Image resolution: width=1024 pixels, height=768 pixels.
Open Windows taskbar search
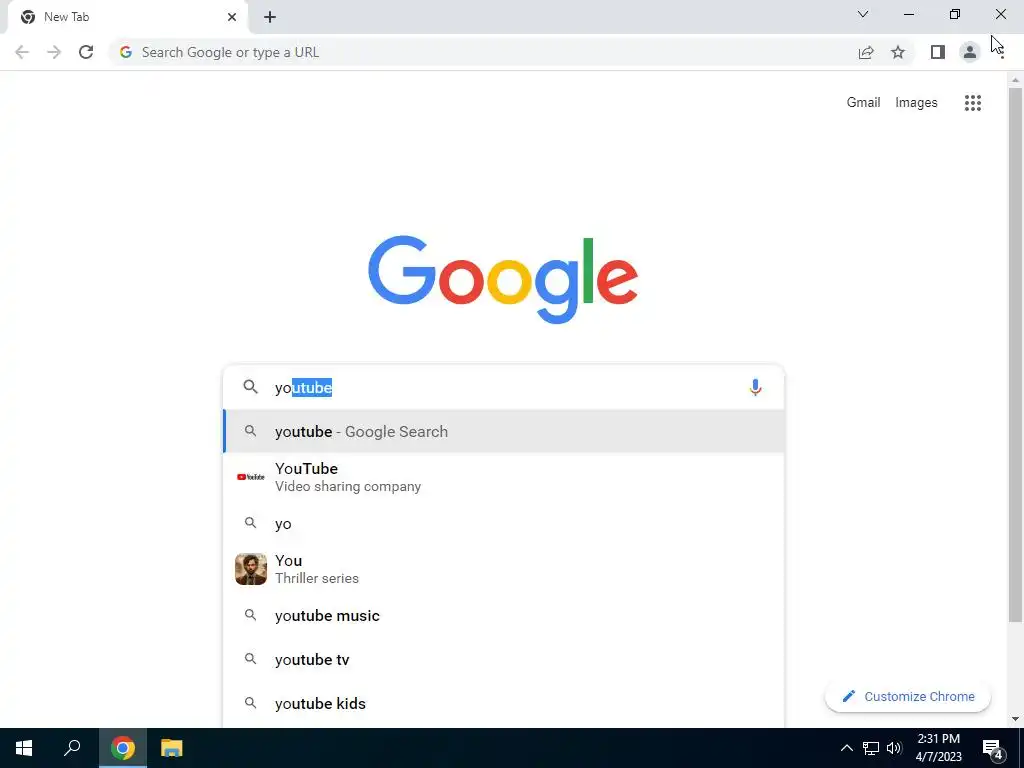pyautogui.click(x=72, y=748)
